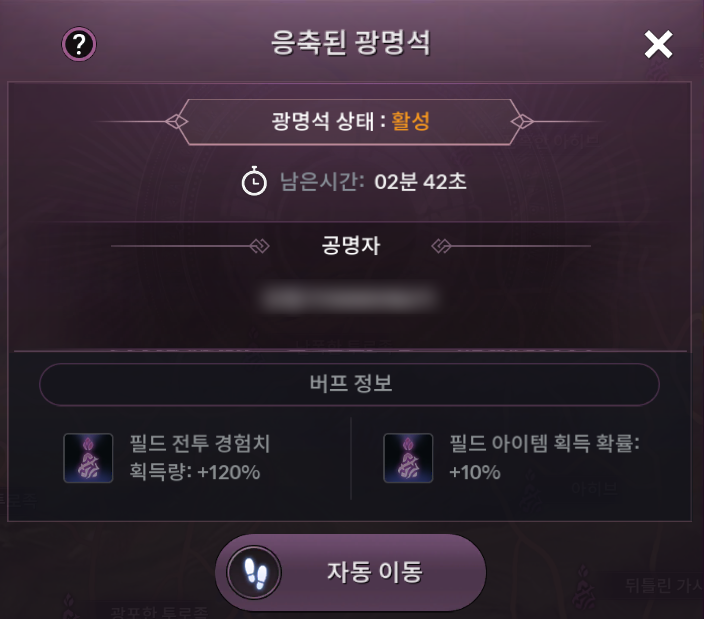Click the 응축된 광명석 title text
The height and width of the screenshot is (619, 704).
[351, 43]
